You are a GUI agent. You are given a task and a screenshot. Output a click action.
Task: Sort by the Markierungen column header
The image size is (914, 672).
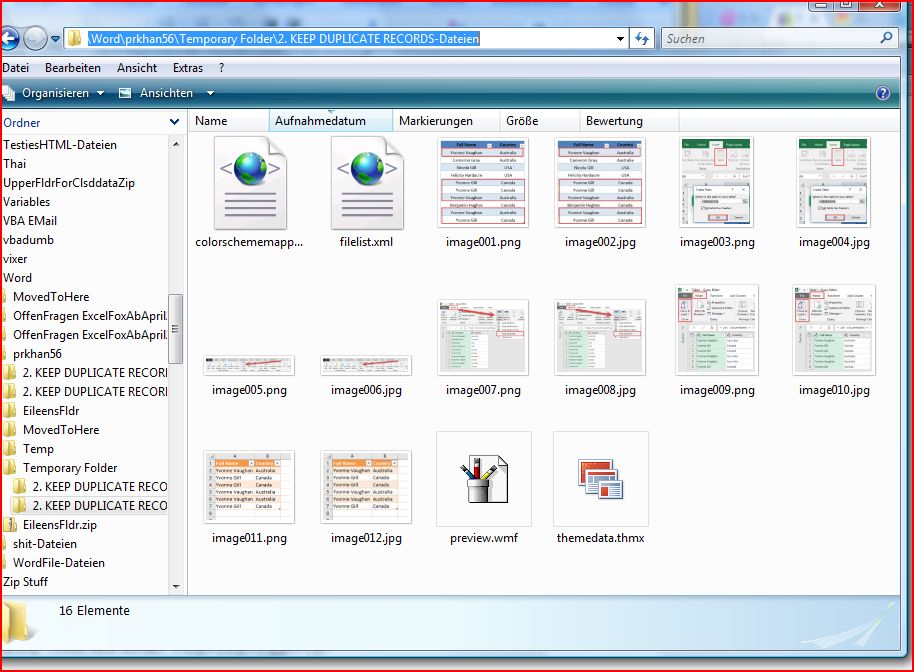pos(446,121)
